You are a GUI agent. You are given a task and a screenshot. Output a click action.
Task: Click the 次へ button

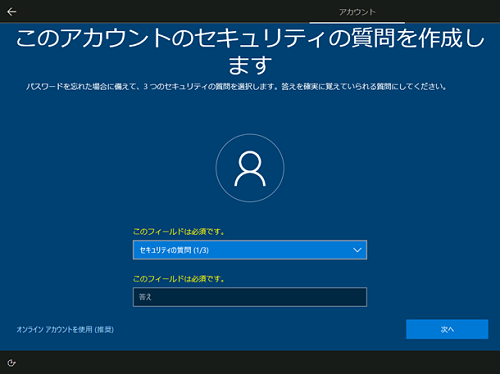(447, 329)
